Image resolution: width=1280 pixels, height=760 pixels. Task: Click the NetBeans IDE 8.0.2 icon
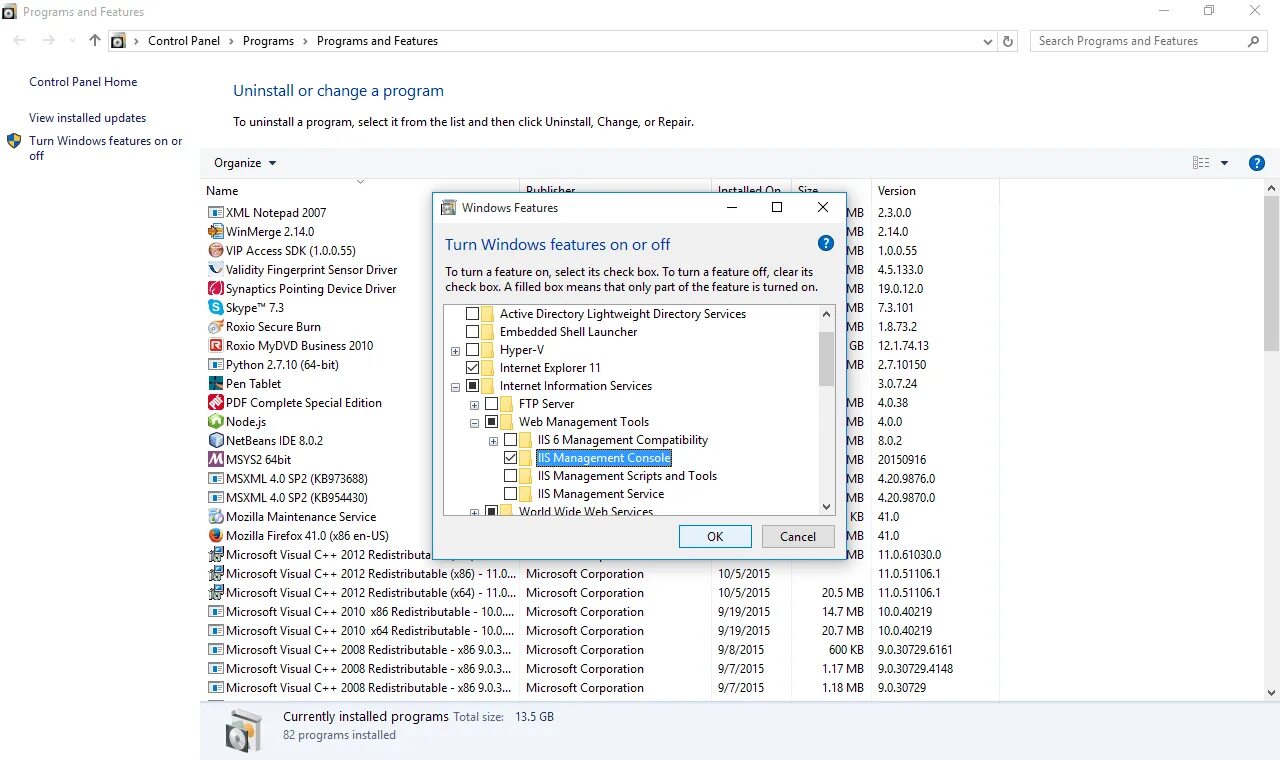[x=215, y=441]
